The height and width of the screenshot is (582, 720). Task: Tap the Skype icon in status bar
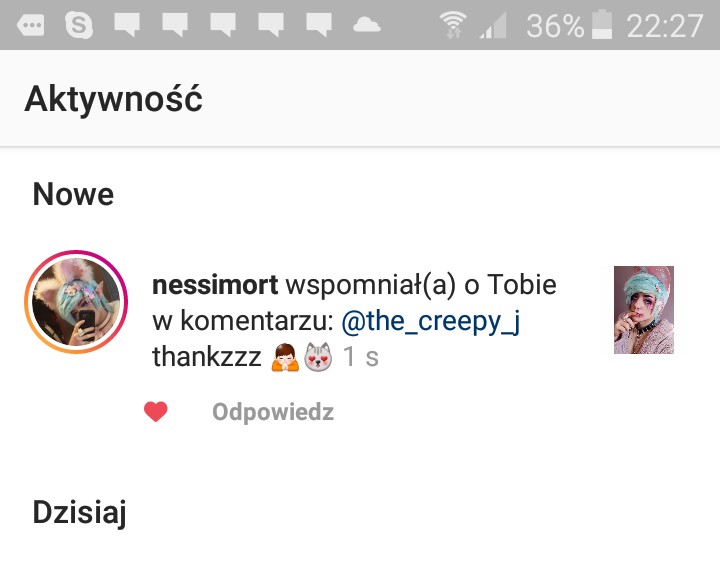pyautogui.click(x=79, y=24)
